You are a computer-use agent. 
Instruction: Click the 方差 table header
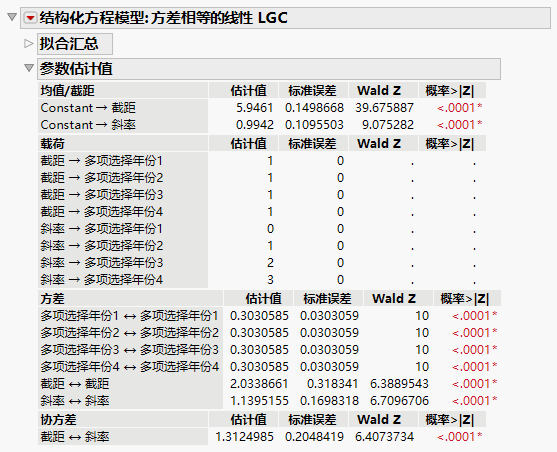pyautogui.click(x=130, y=298)
